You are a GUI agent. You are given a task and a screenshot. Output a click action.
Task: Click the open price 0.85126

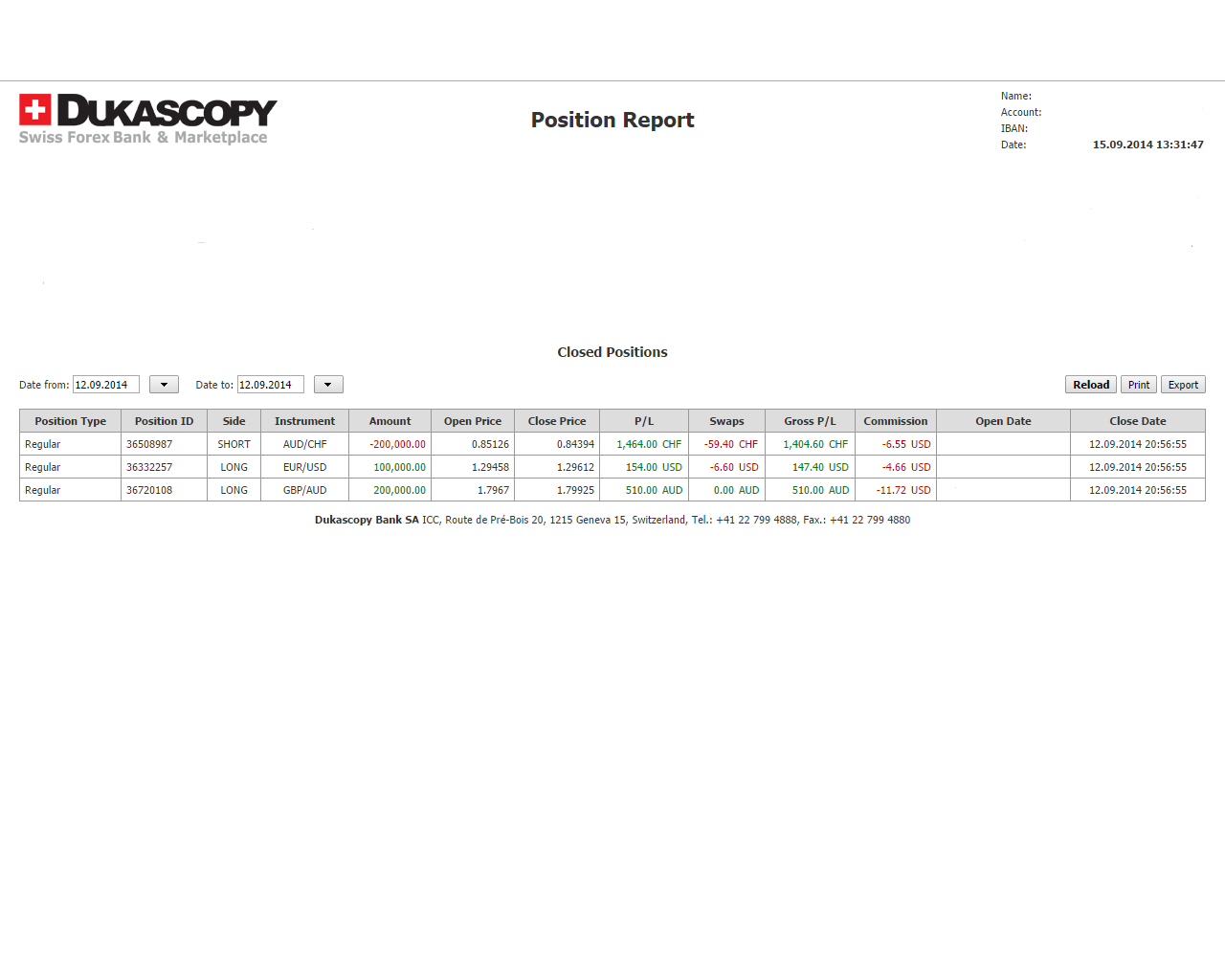[490, 444]
